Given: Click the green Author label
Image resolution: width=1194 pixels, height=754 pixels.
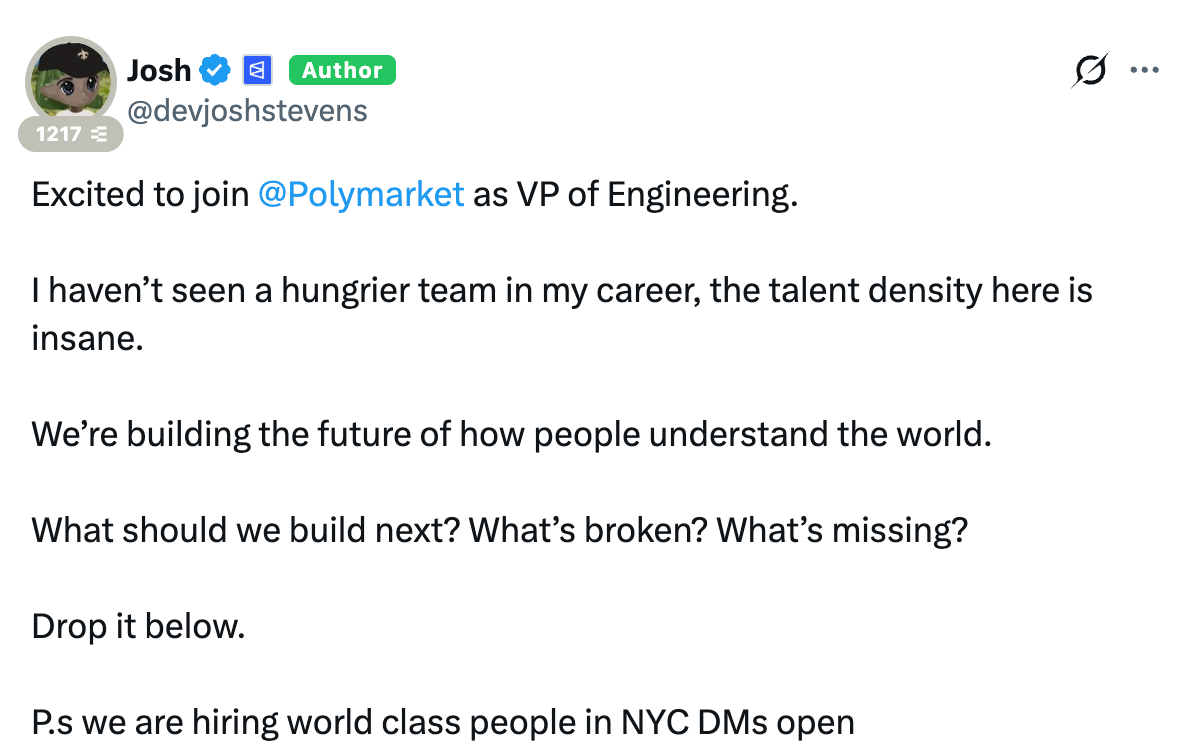Looking at the screenshot, I should tap(342, 70).
